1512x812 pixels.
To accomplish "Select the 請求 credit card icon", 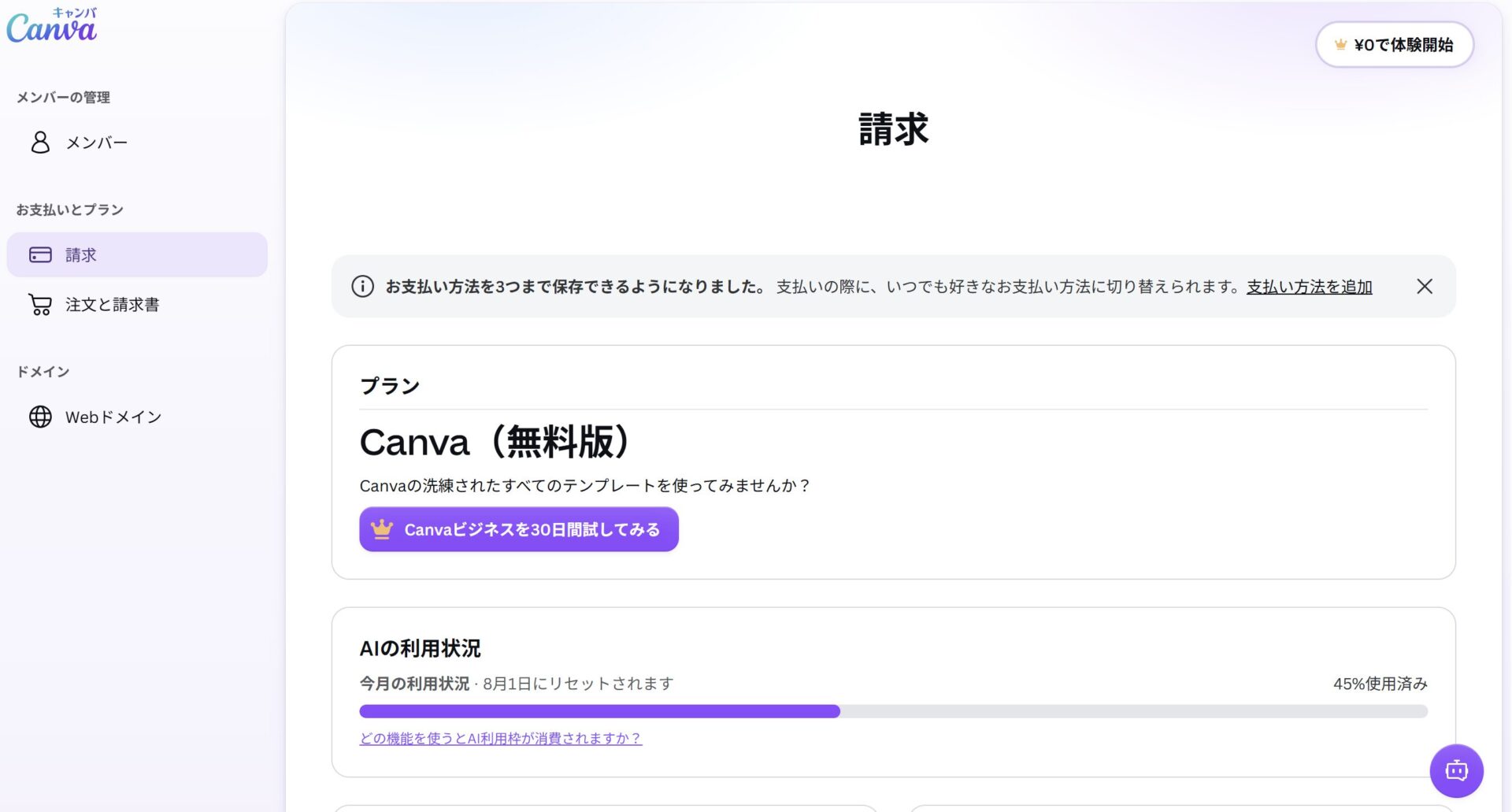I will [x=40, y=255].
